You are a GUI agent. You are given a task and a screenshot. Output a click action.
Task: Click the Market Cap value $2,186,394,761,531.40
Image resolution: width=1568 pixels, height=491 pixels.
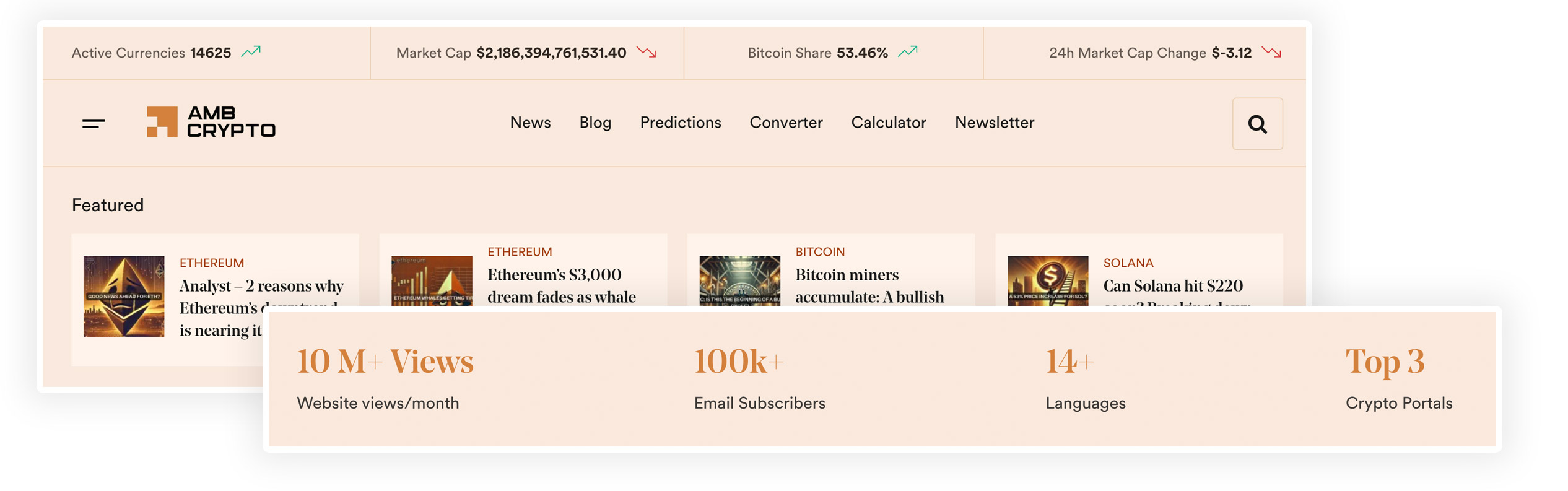click(x=551, y=53)
